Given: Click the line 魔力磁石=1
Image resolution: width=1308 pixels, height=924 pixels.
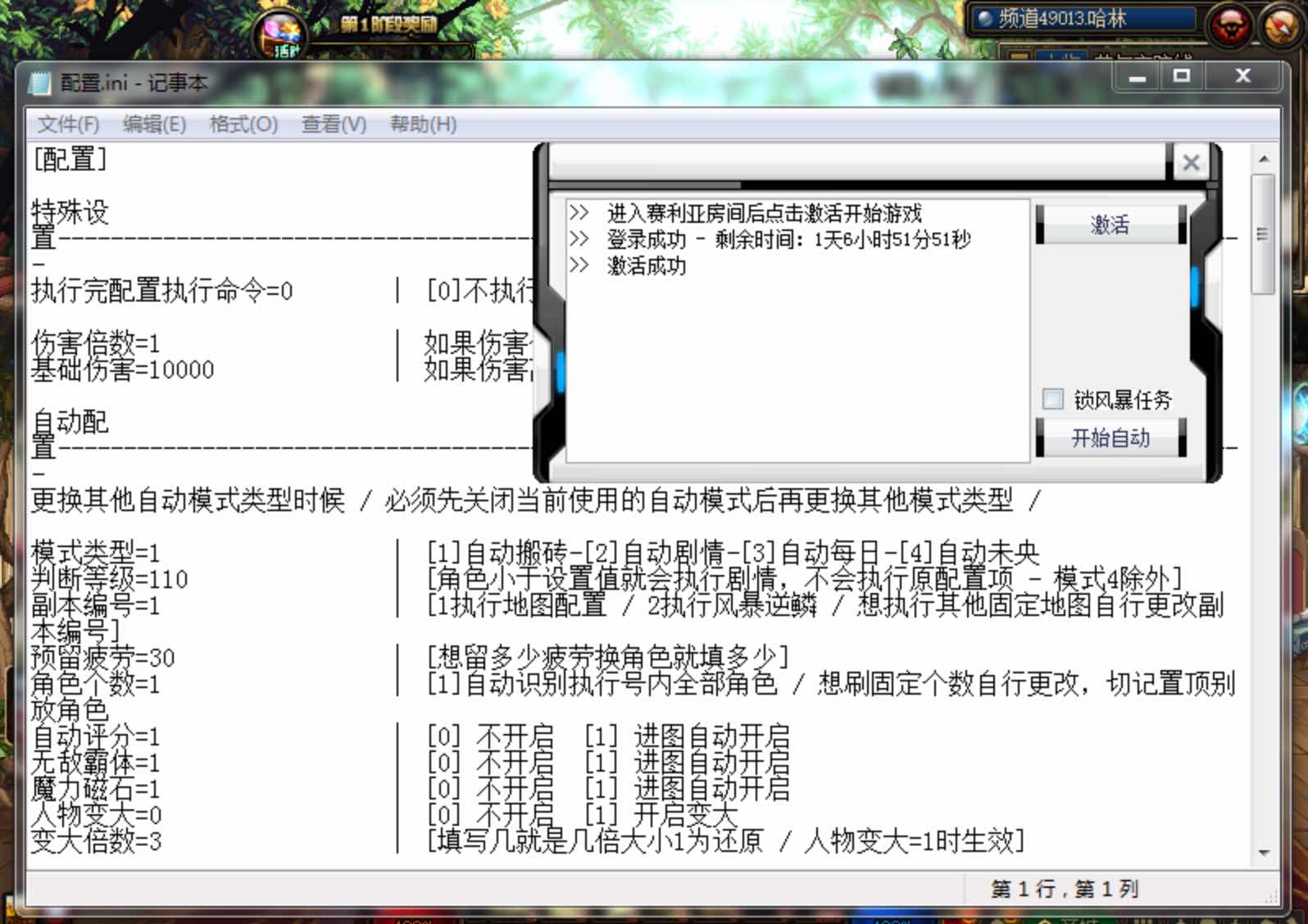Looking at the screenshot, I should [x=96, y=789].
